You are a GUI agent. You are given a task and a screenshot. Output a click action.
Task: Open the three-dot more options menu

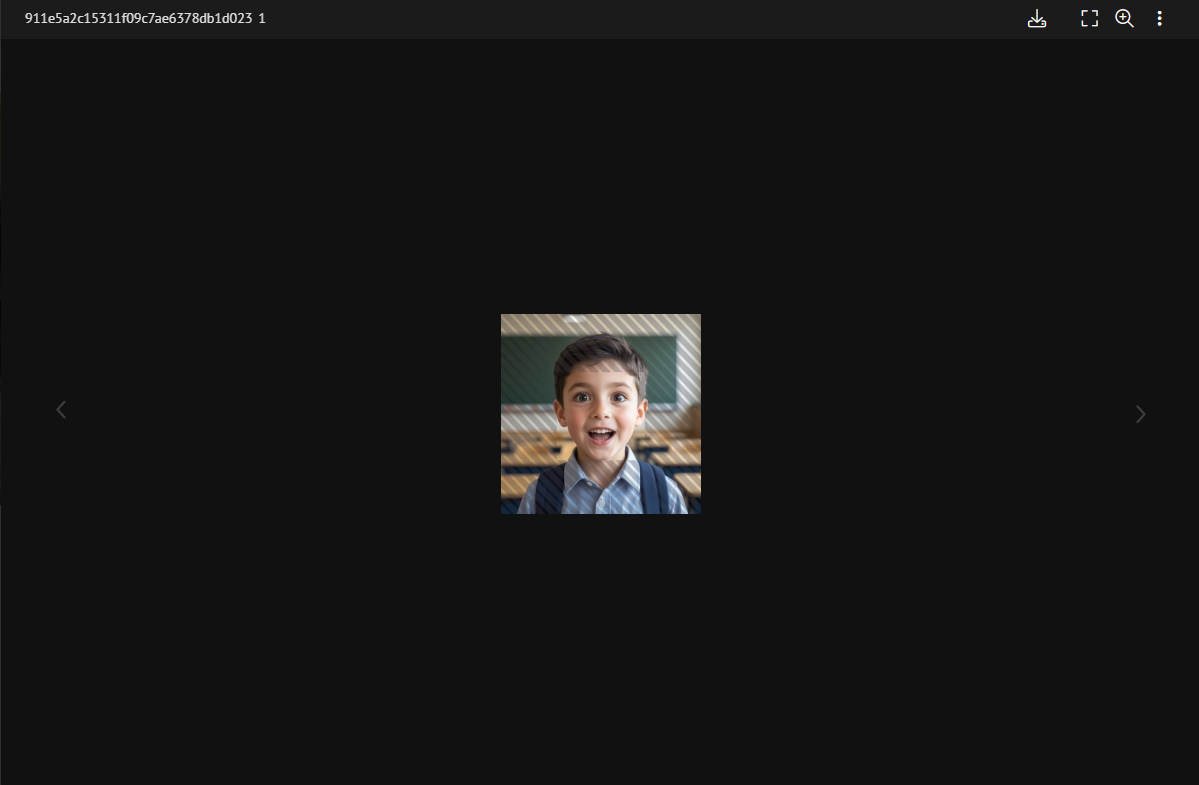1159,19
